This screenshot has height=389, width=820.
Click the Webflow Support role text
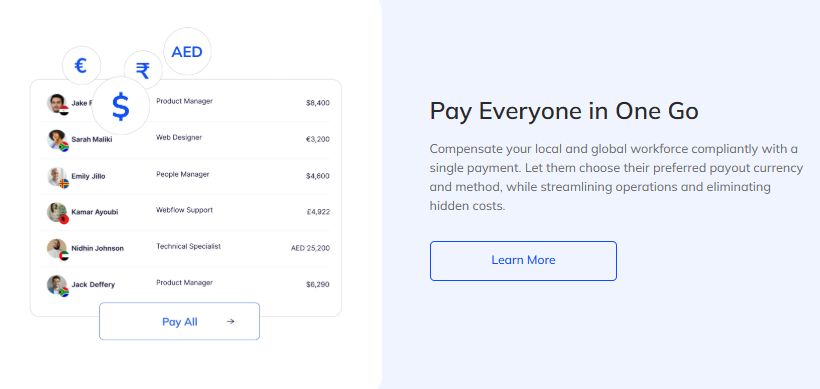(x=184, y=210)
